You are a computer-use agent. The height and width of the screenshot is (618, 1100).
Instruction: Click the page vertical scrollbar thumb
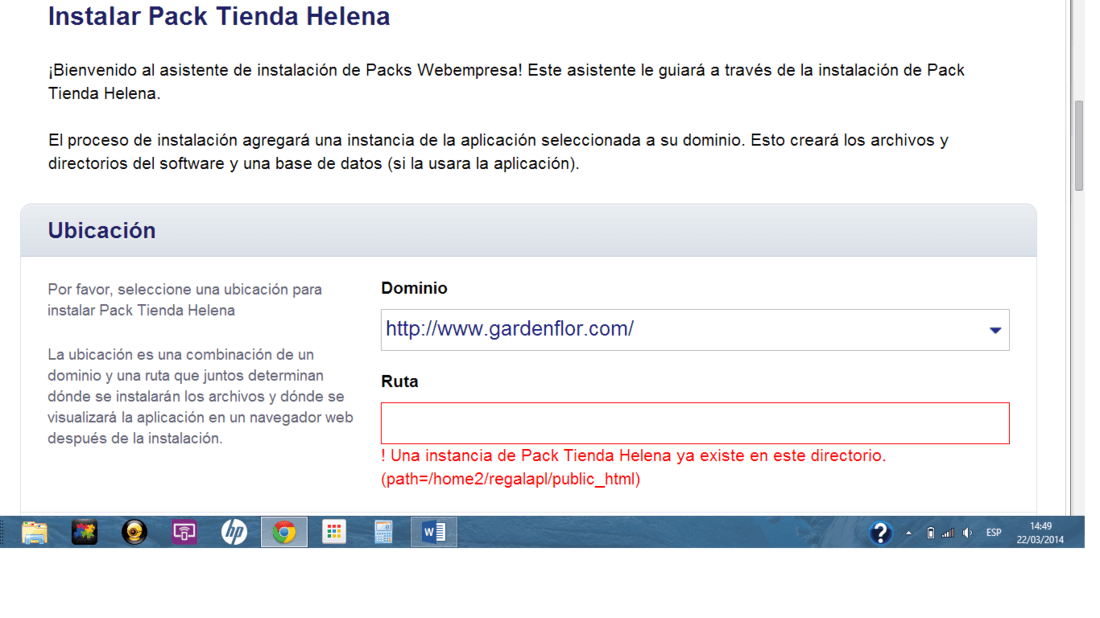pos(1078,146)
